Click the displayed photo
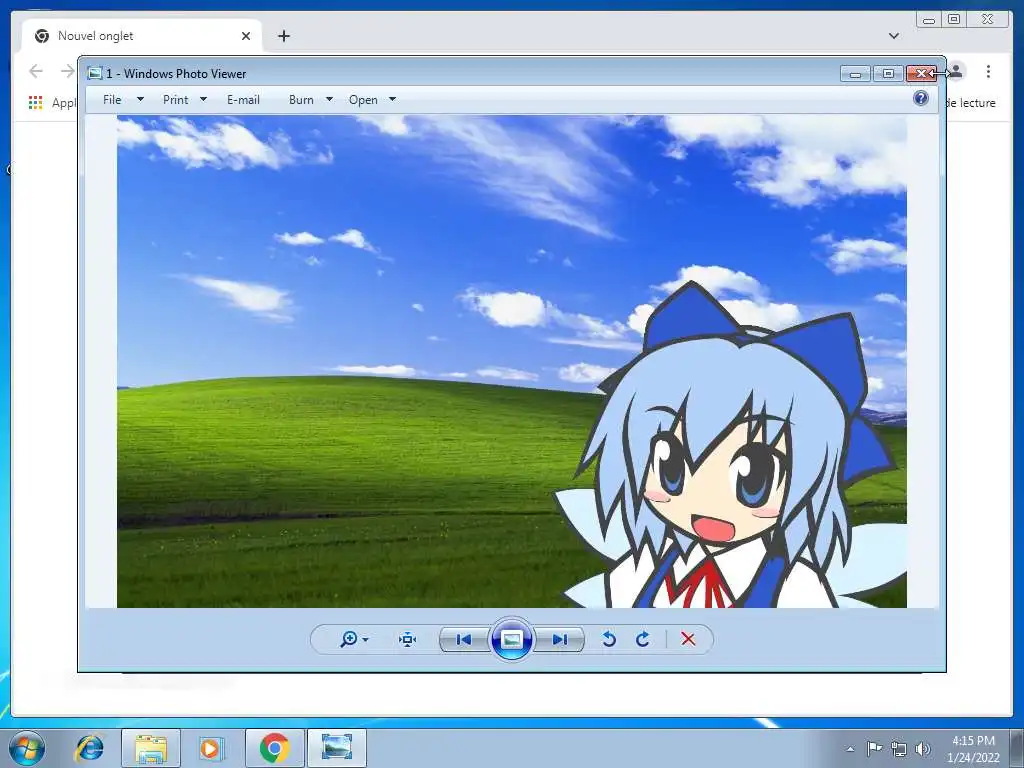 511,361
